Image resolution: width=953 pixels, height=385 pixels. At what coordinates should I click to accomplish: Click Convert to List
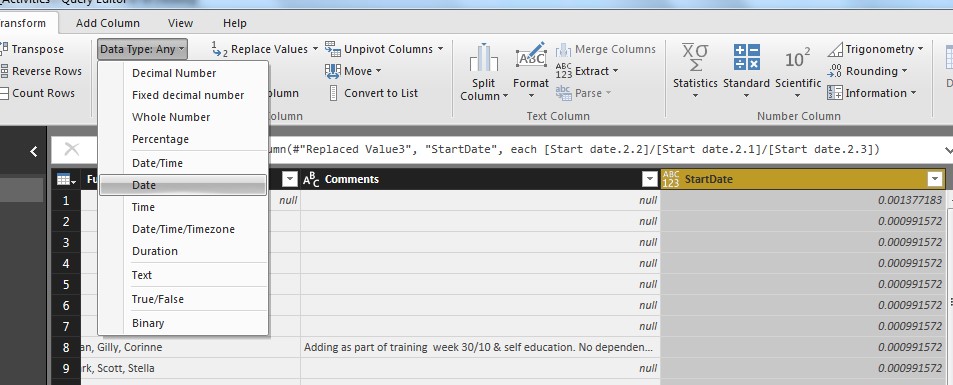coord(373,93)
